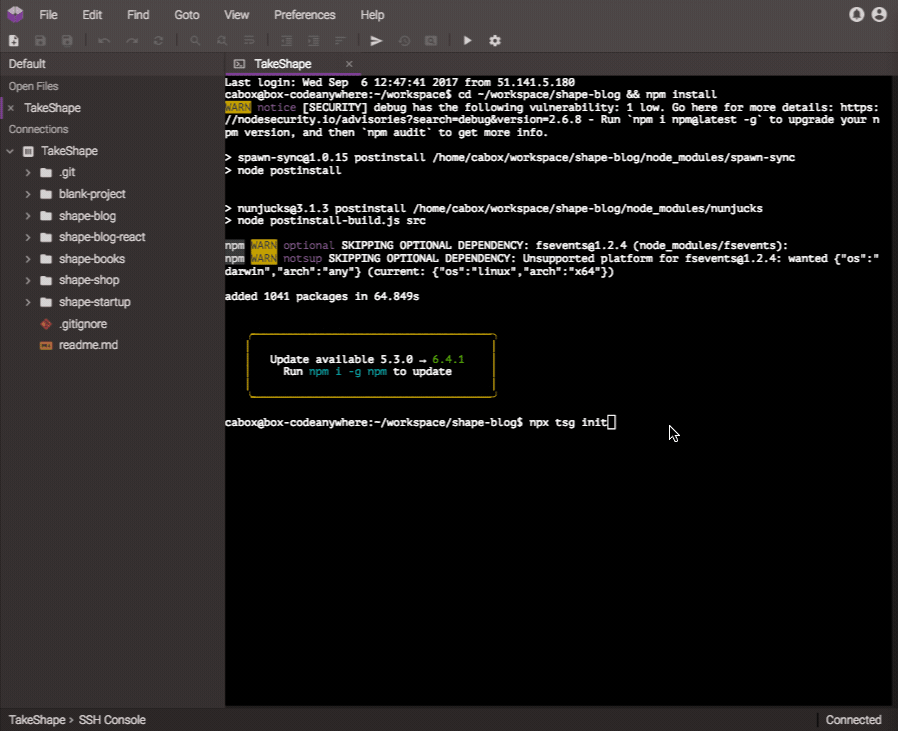Open the user account icon
The image size is (898, 731).
(879, 14)
